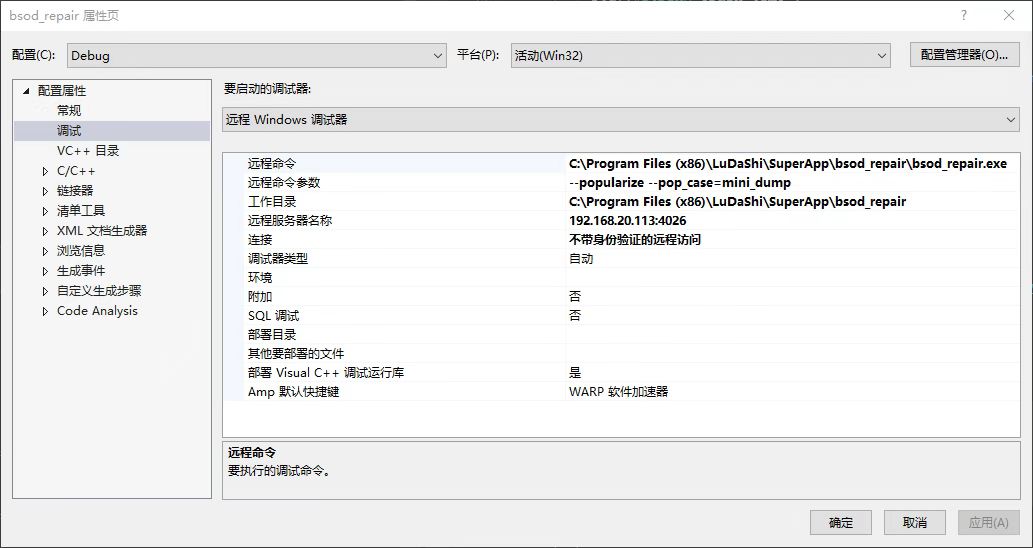Expand the C/C++ tree node
The width and height of the screenshot is (1033, 548).
pyautogui.click(x=45, y=171)
